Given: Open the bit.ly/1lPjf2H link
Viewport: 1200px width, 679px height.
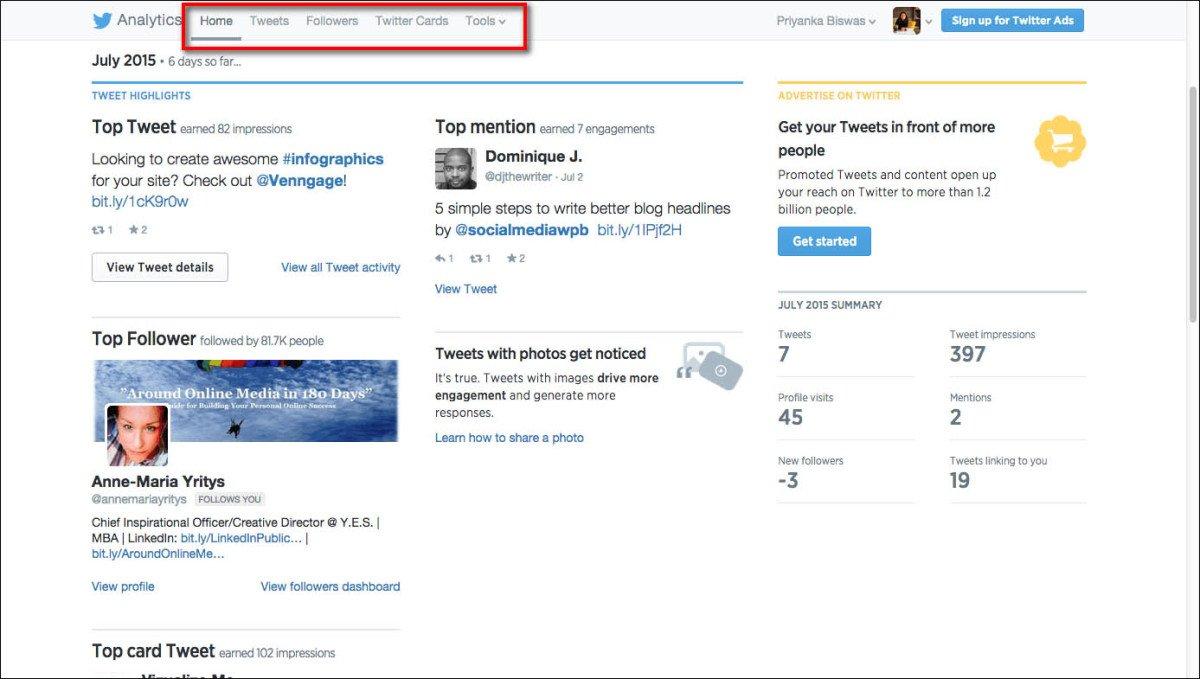Looking at the screenshot, I should 640,230.
